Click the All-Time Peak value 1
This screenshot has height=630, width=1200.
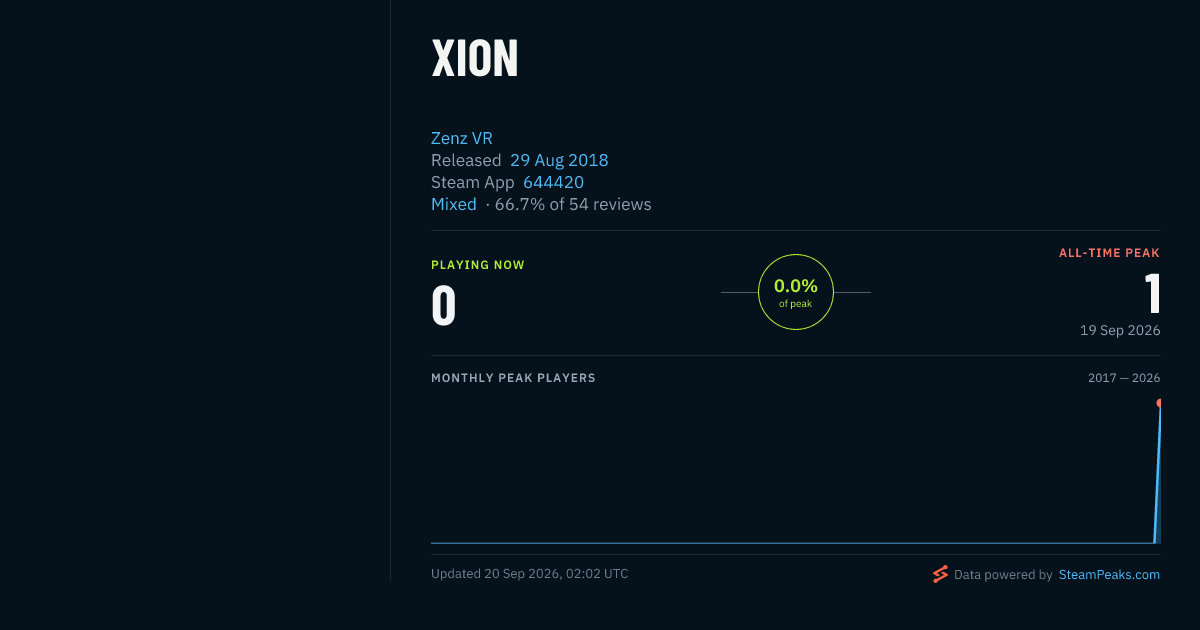click(x=1153, y=294)
